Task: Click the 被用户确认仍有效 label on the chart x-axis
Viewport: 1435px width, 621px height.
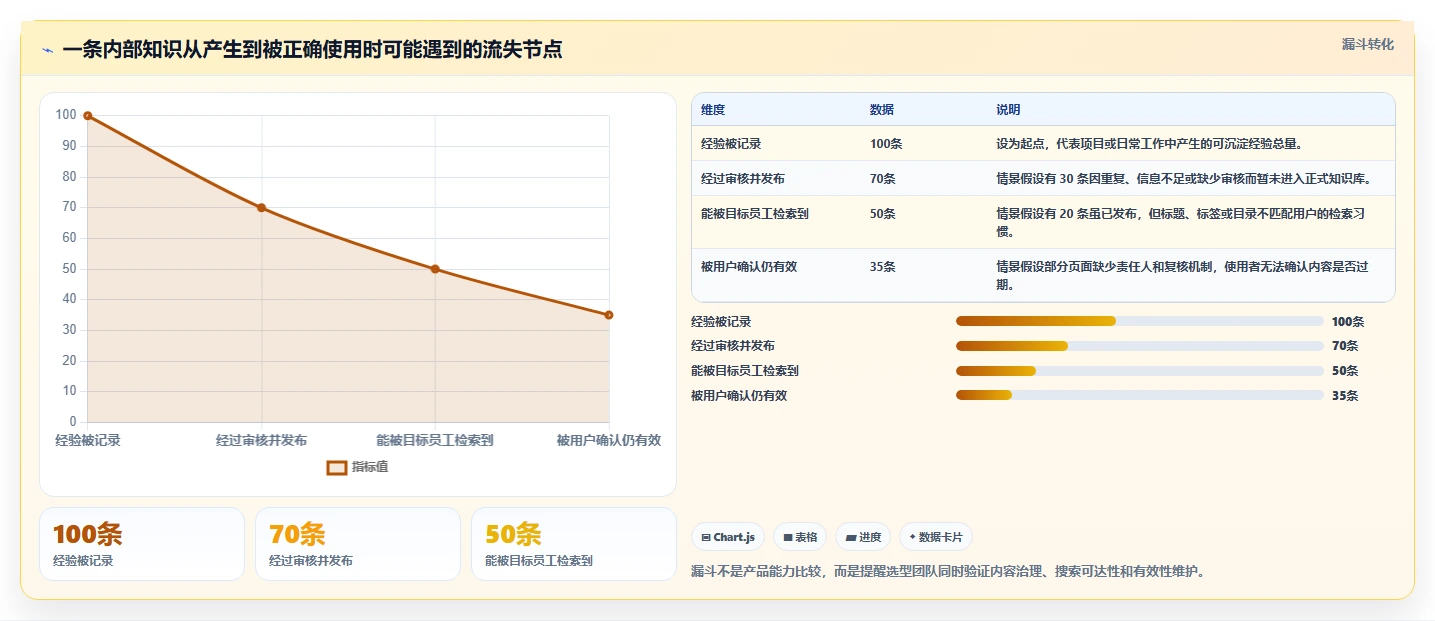Action: tap(609, 440)
